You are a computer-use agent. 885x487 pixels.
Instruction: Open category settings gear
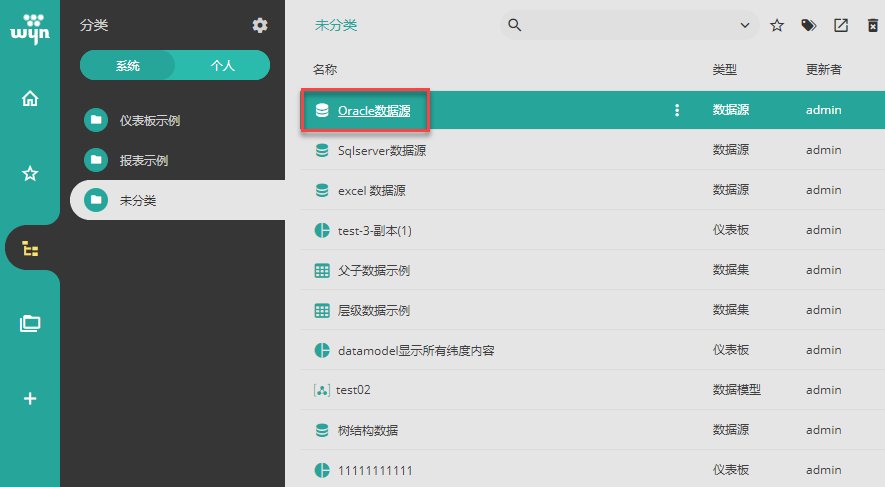[x=260, y=25]
